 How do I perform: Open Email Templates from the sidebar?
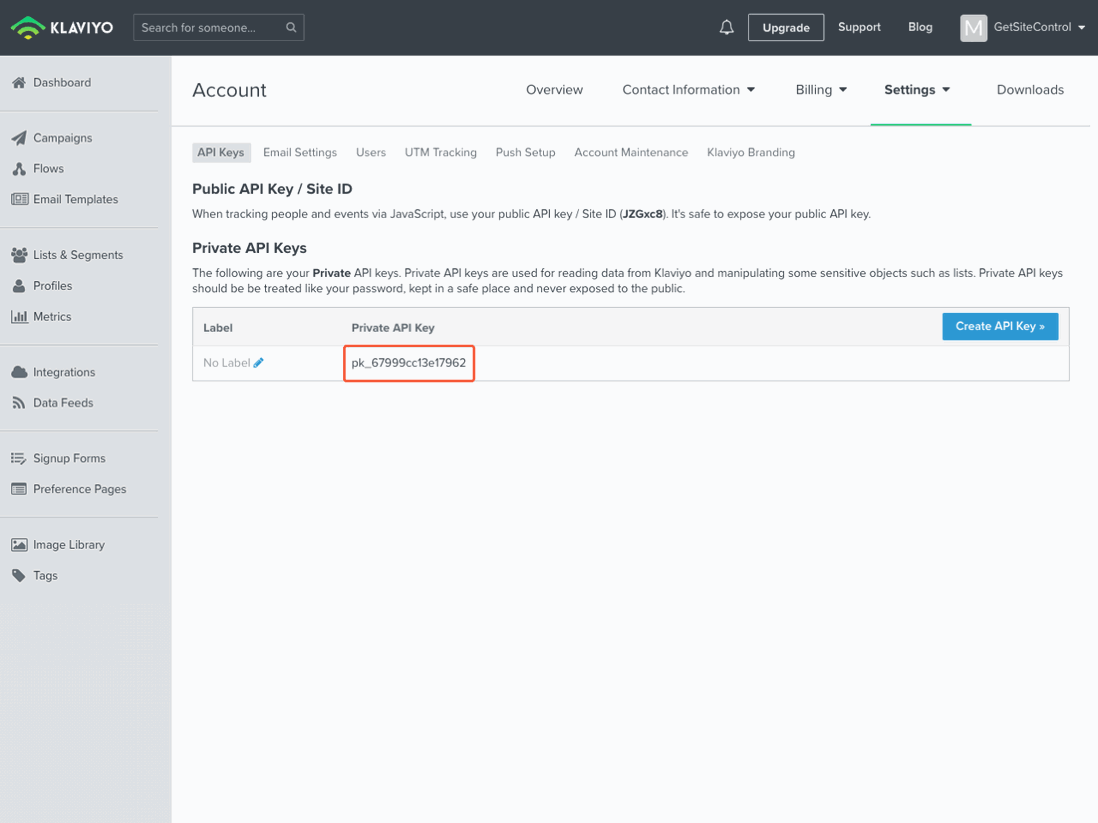(x=74, y=199)
